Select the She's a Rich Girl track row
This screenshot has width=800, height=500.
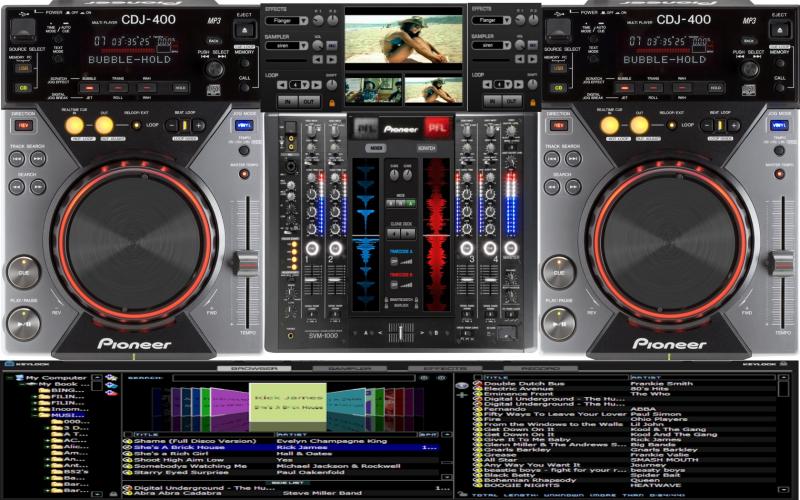tap(280, 454)
